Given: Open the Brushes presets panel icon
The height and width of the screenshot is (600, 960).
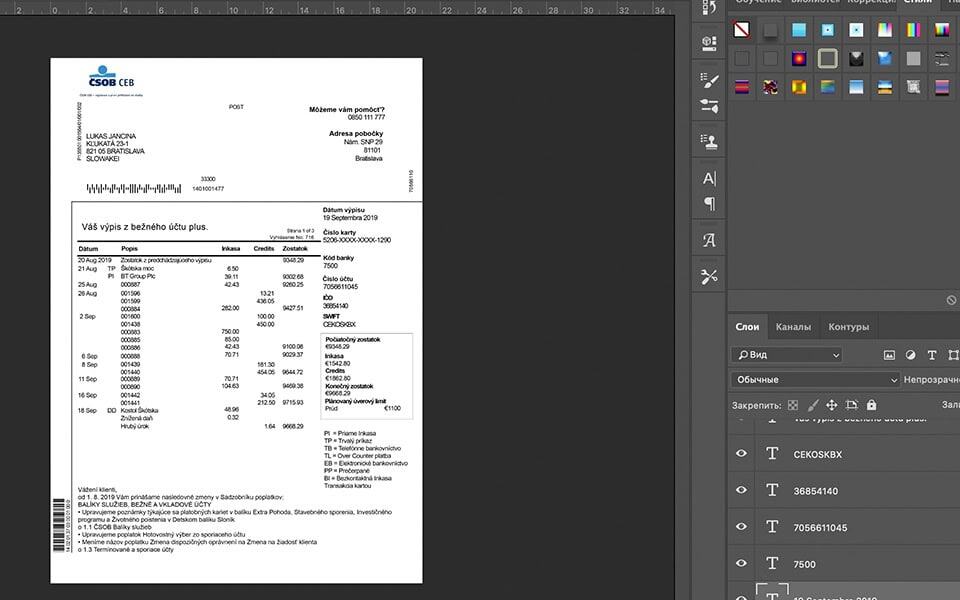Looking at the screenshot, I should pyautogui.click(x=709, y=106).
